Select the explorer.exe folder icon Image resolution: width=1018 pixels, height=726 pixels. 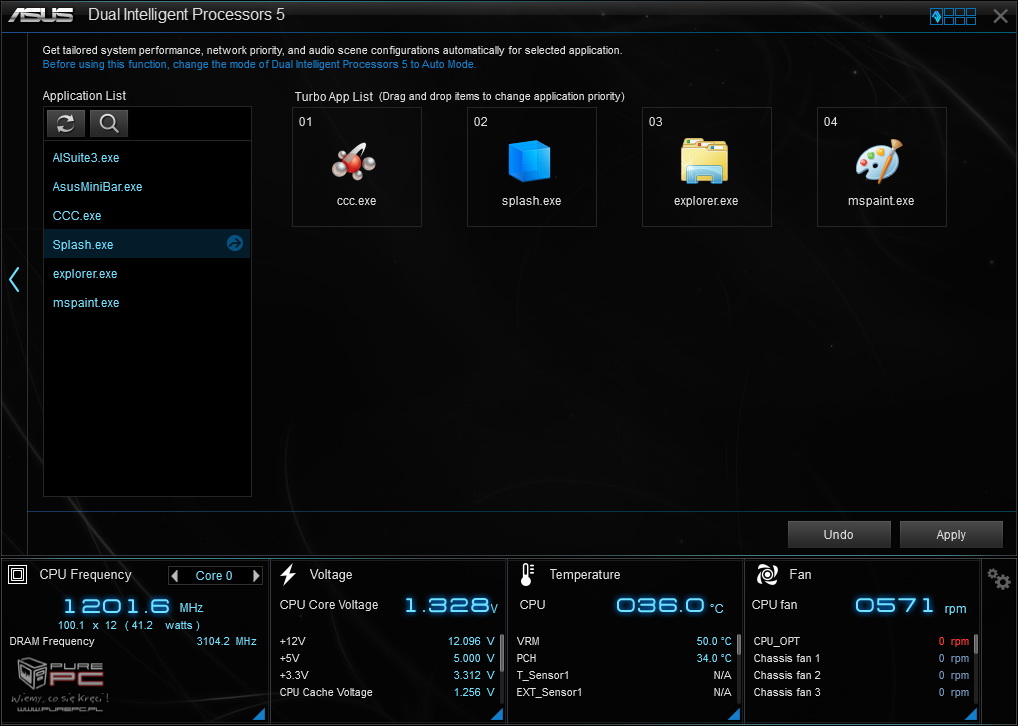(704, 160)
